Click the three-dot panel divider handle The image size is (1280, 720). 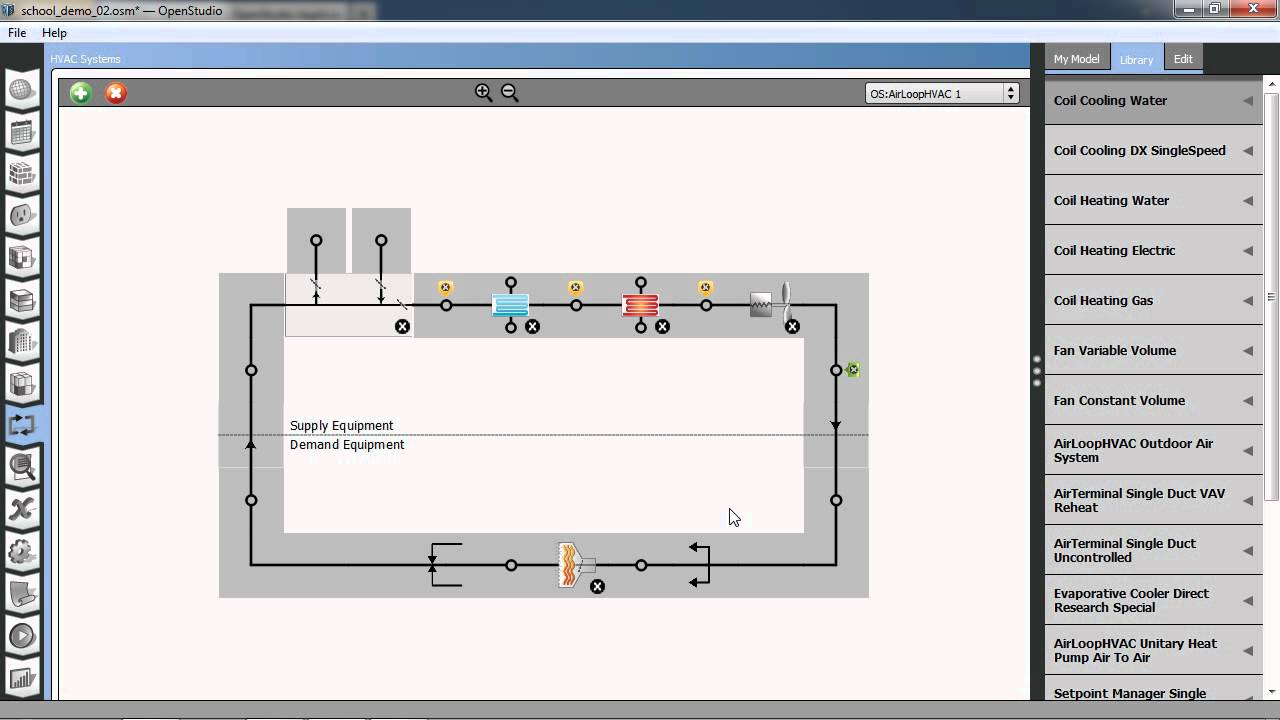pos(1037,371)
